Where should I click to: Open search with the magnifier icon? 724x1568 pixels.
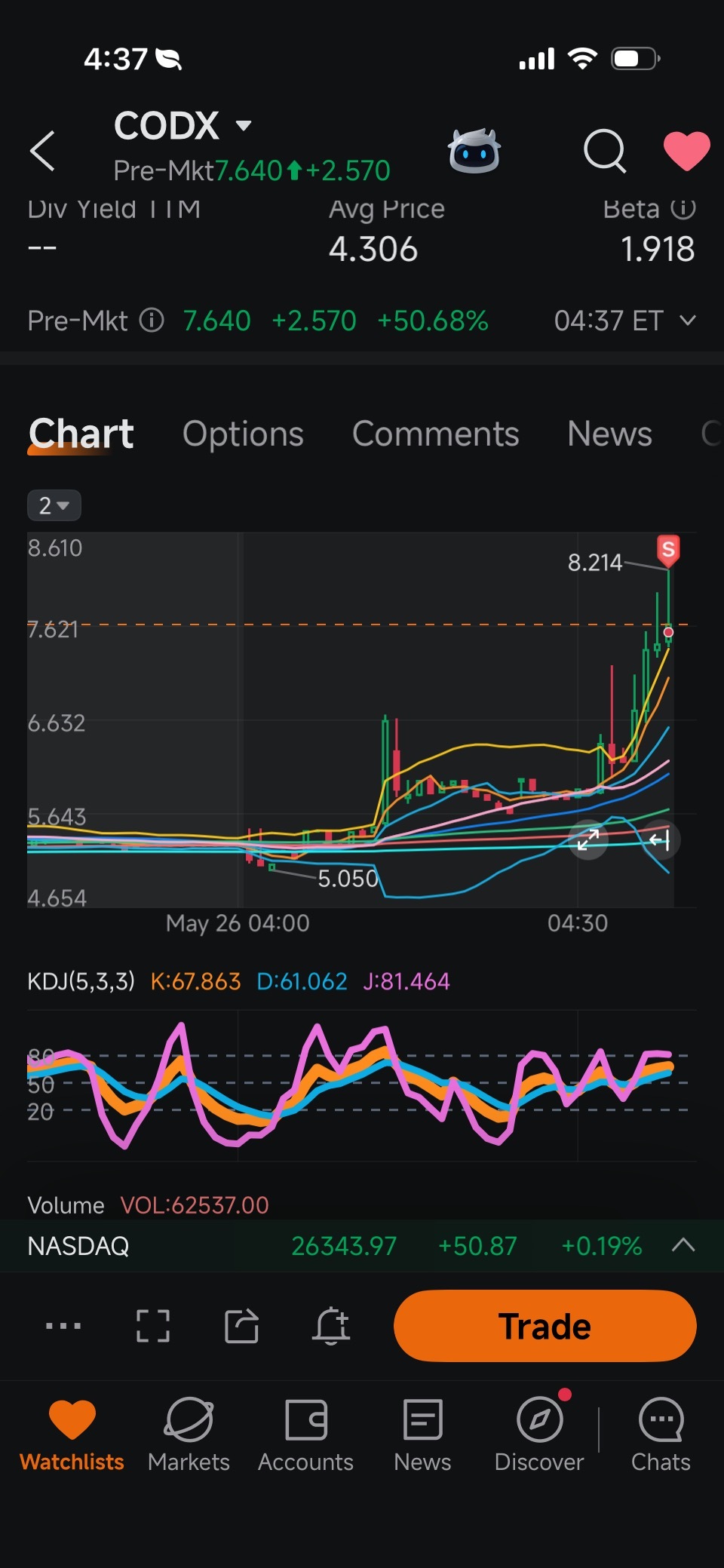tap(606, 151)
